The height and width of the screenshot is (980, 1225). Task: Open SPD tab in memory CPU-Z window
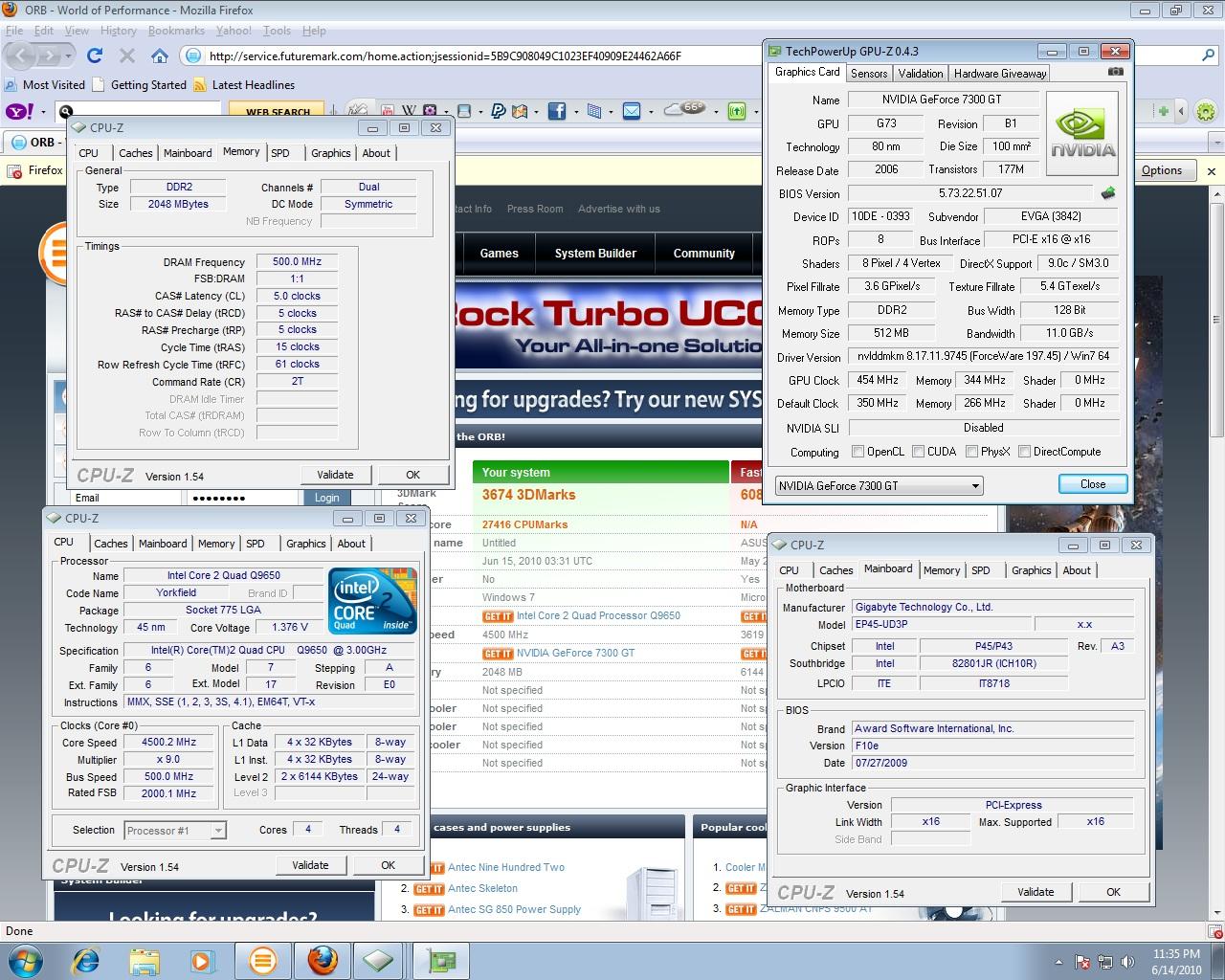[280, 153]
